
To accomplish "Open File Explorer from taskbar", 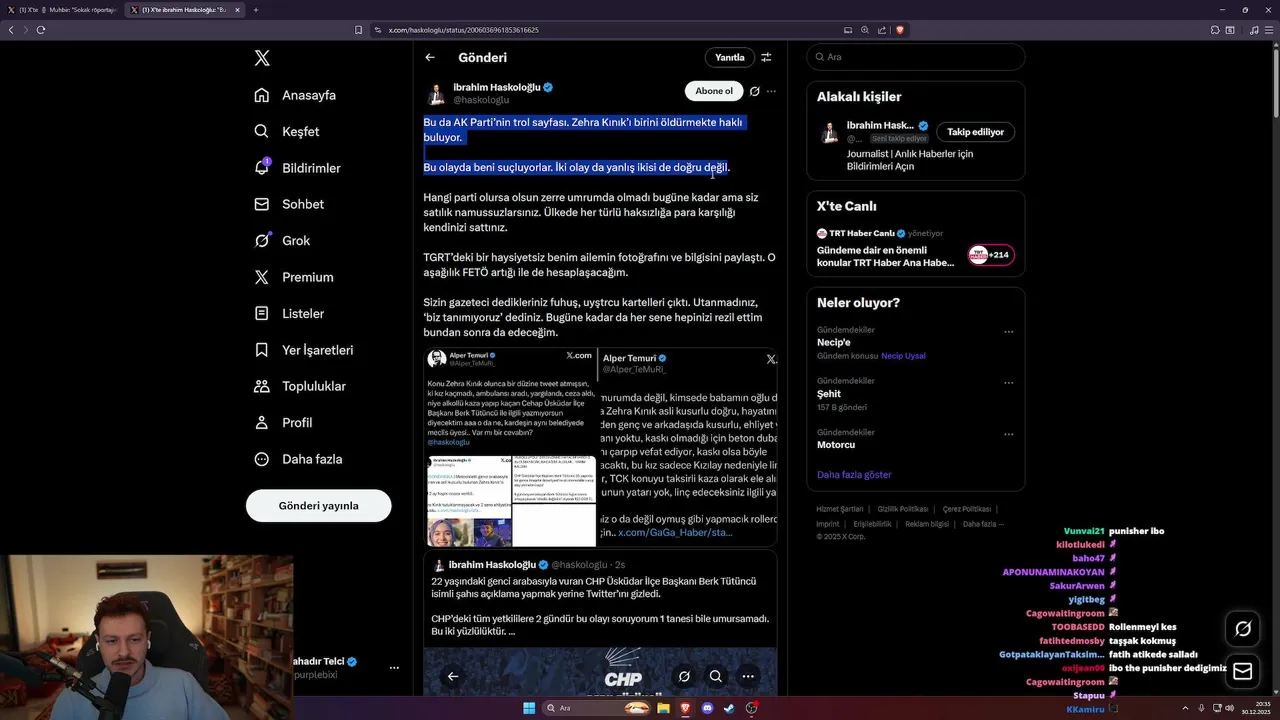I will coord(662,708).
